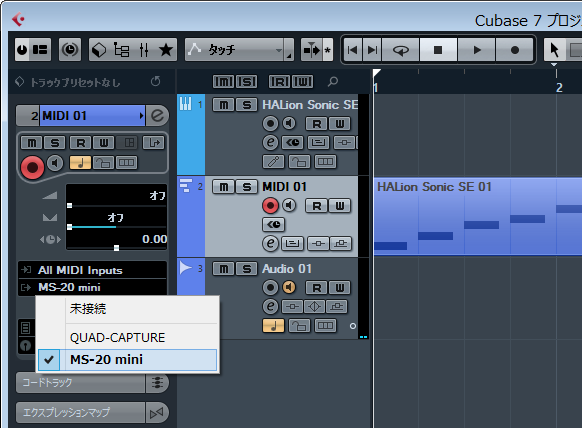Toggle the large red record enable button in inspector
The height and width of the screenshot is (428, 582).
point(32,167)
